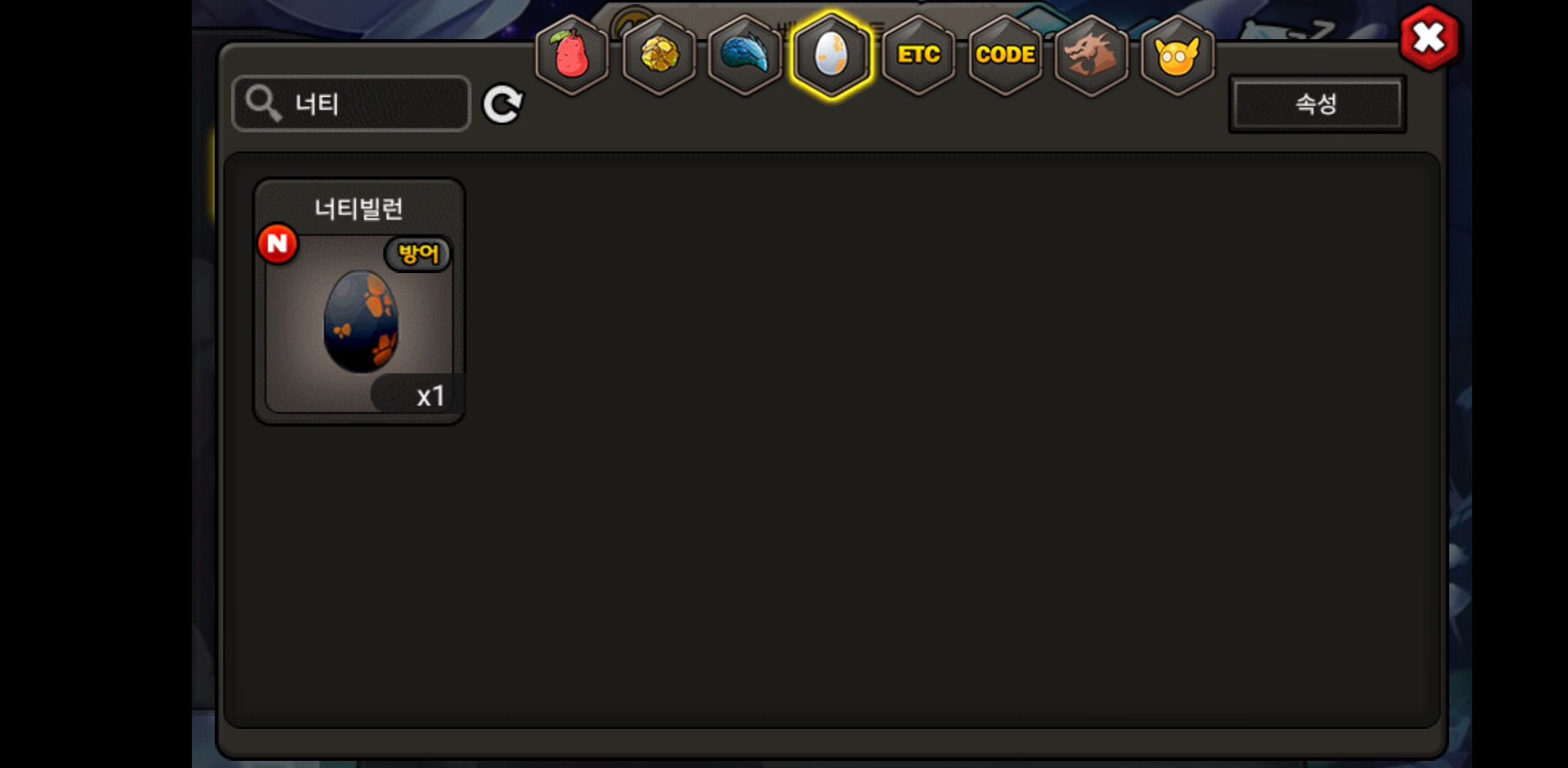Focus the search field containing 너티

(x=351, y=104)
